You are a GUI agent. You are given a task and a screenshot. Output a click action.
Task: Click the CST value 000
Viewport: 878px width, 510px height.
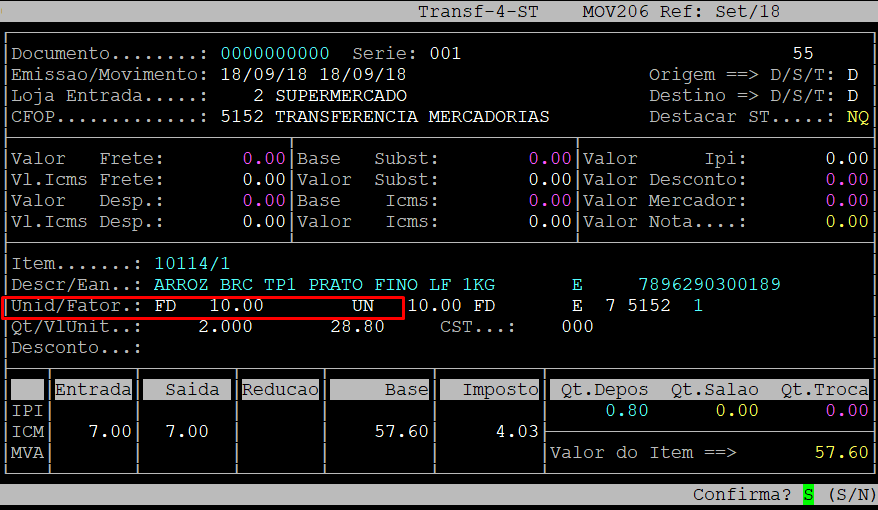tap(576, 327)
